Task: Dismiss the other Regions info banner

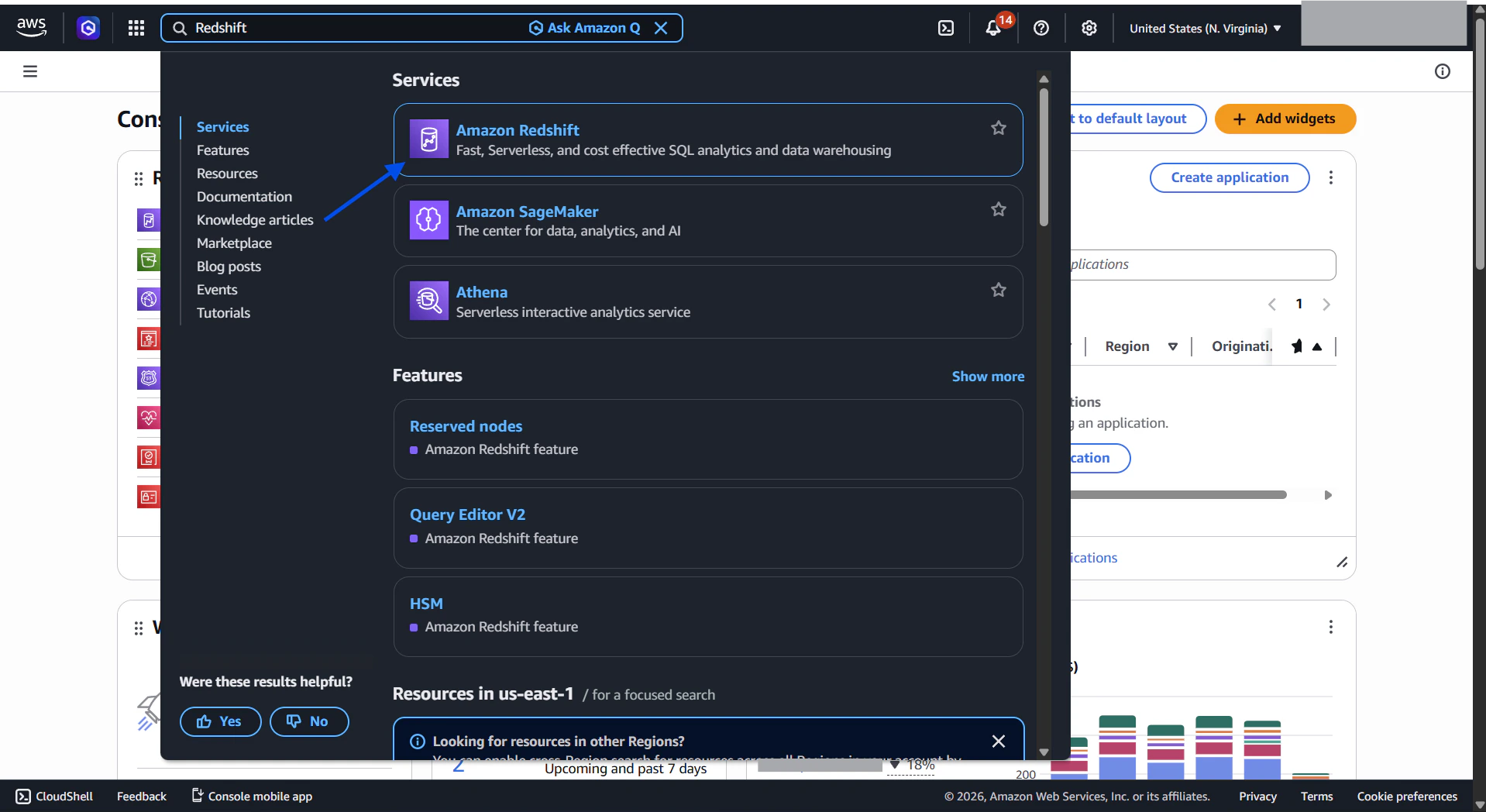Action: point(999,741)
